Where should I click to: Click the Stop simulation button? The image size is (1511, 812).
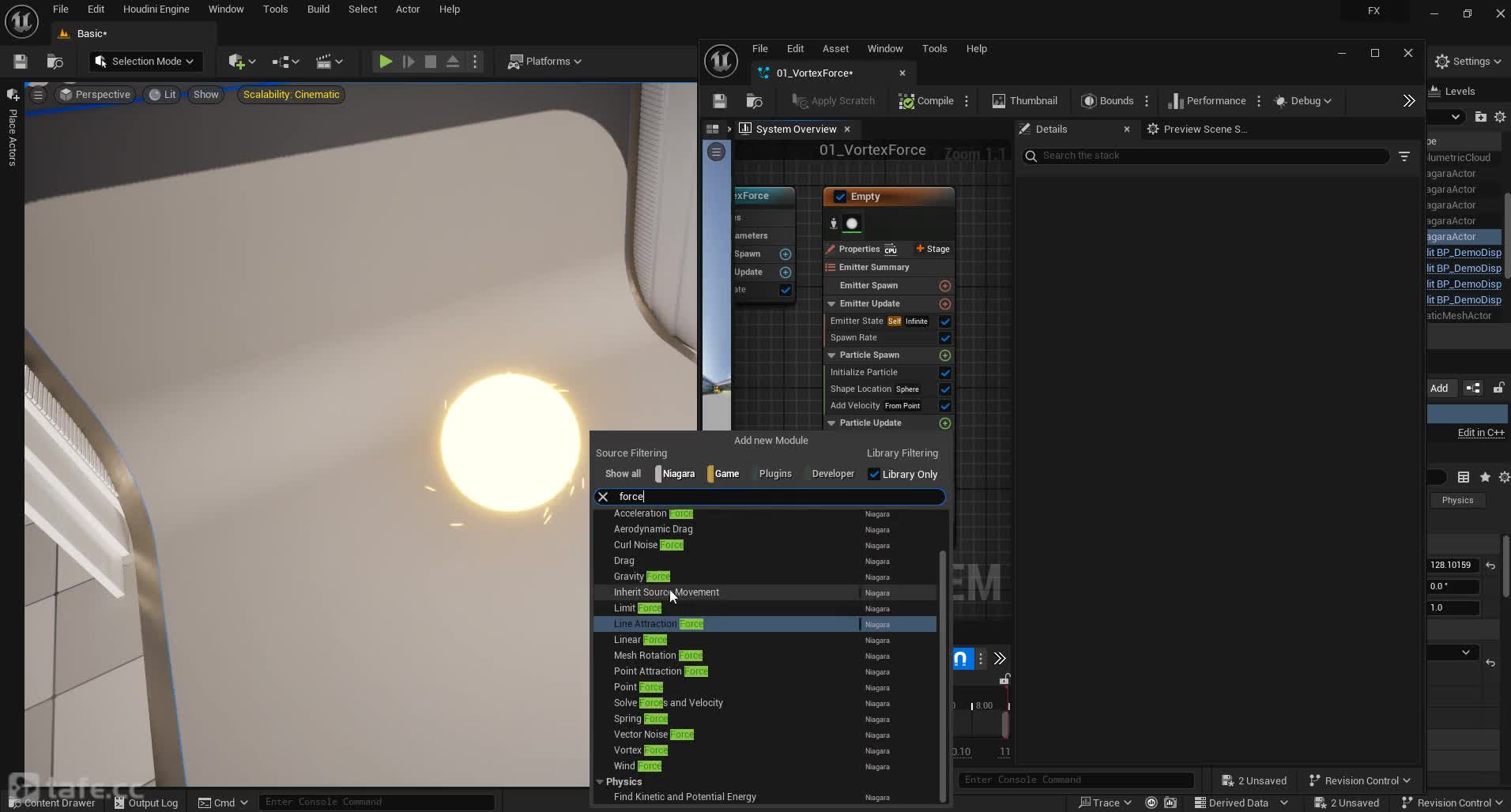tap(431, 62)
